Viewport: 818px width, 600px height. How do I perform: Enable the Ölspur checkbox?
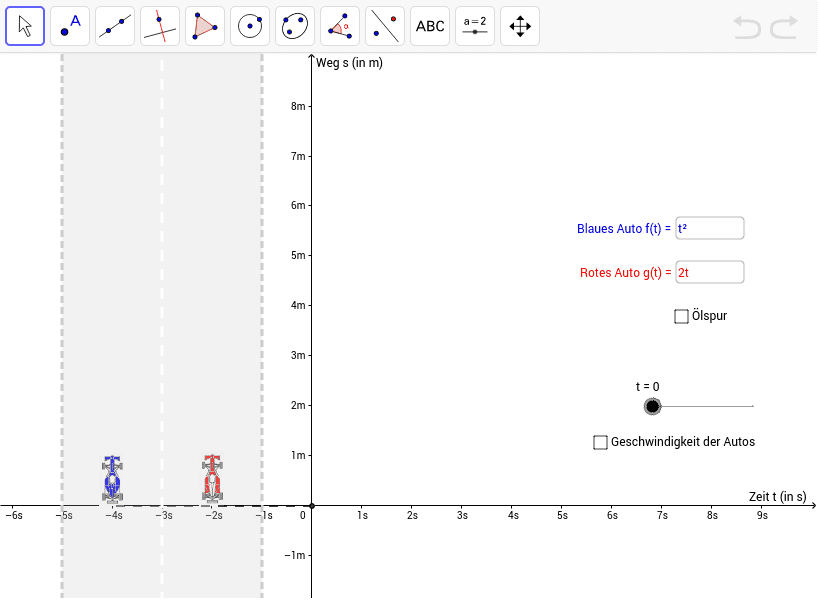click(x=681, y=316)
